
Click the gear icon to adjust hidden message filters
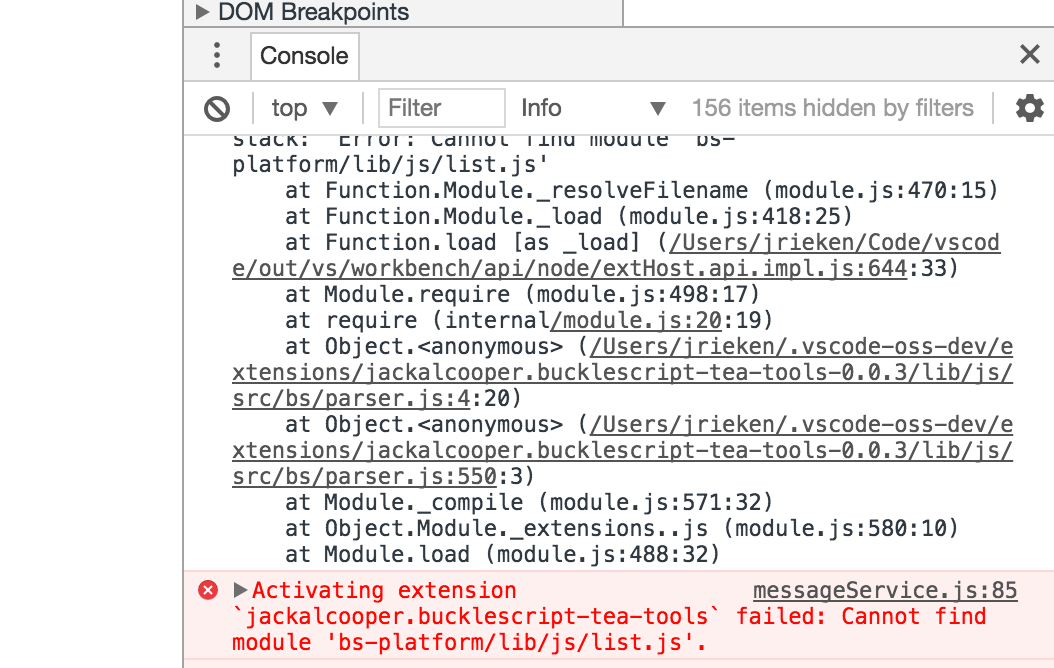click(1029, 108)
